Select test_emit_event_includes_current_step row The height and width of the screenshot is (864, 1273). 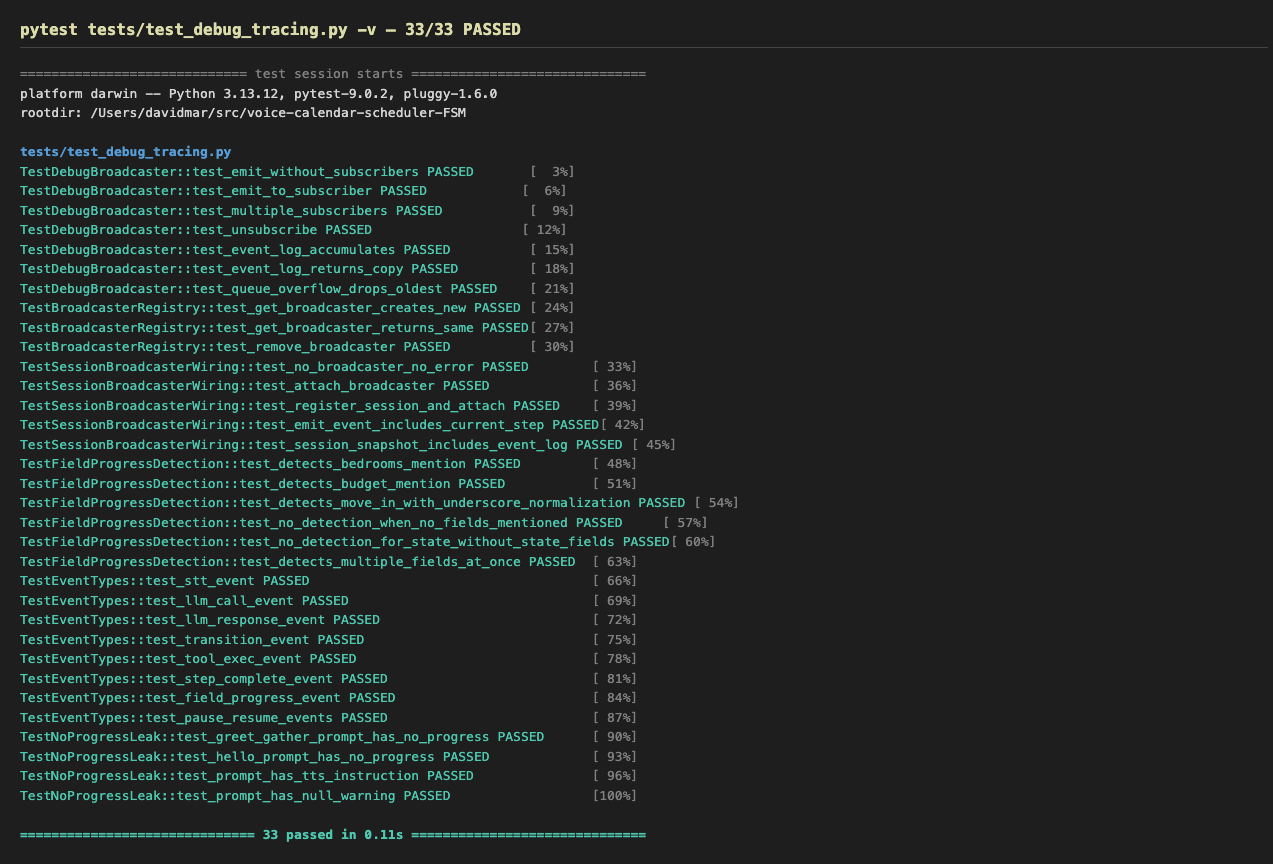pyautogui.click(x=332, y=425)
